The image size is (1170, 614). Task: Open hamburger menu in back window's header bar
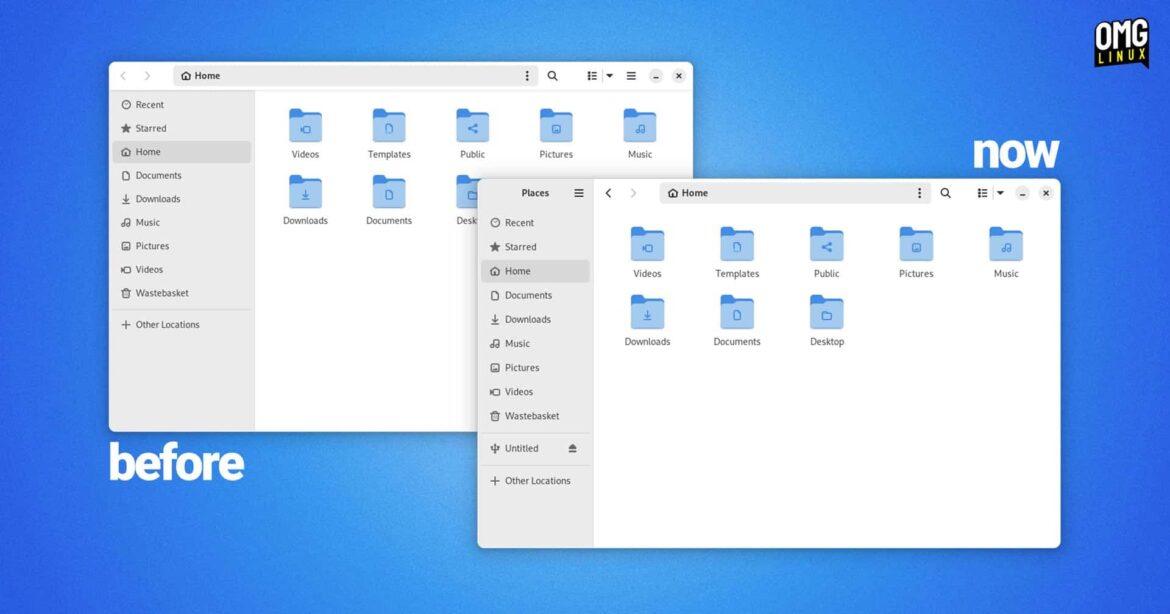coord(631,76)
